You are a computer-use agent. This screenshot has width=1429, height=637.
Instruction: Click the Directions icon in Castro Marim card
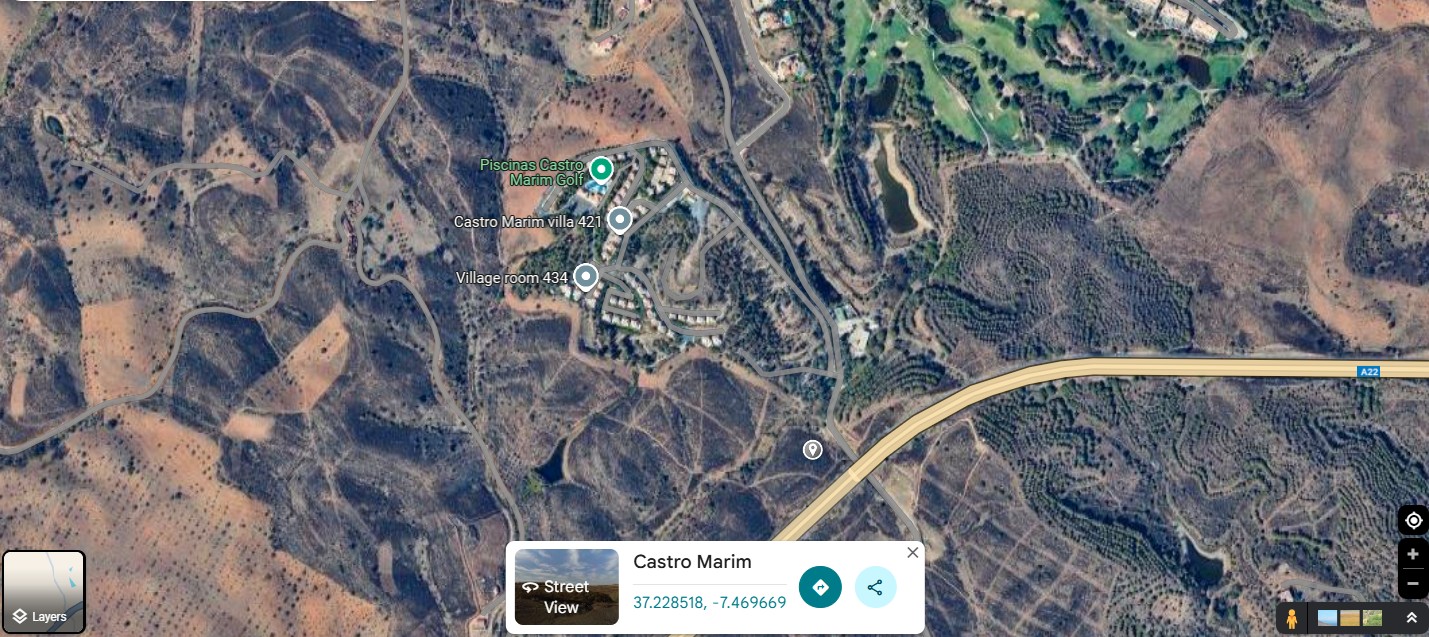(820, 587)
